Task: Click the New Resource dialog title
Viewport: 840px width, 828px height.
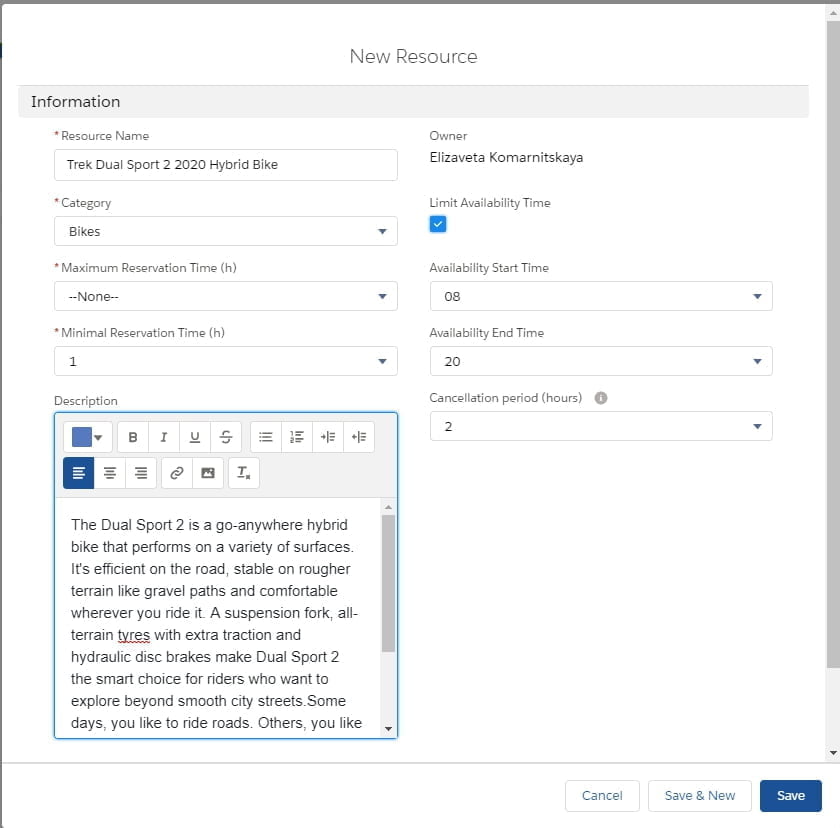Action: [x=414, y=56]
